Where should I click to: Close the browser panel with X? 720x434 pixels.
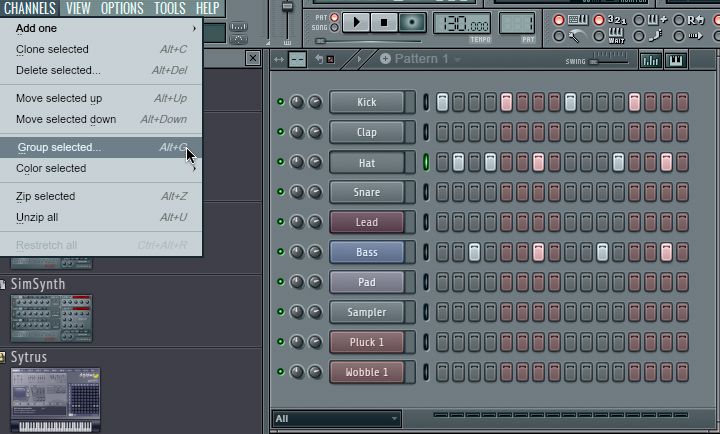click(x=253, y=58)
